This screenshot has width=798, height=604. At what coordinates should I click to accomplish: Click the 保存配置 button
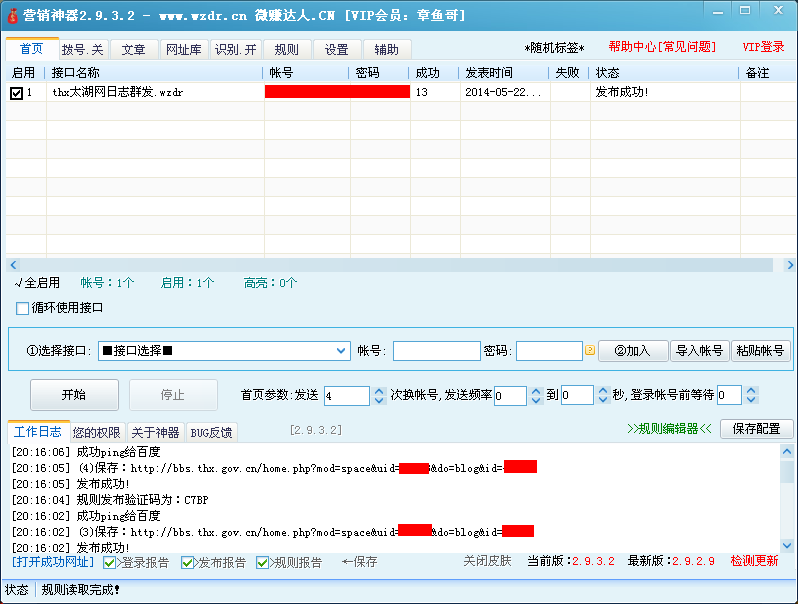756,429
